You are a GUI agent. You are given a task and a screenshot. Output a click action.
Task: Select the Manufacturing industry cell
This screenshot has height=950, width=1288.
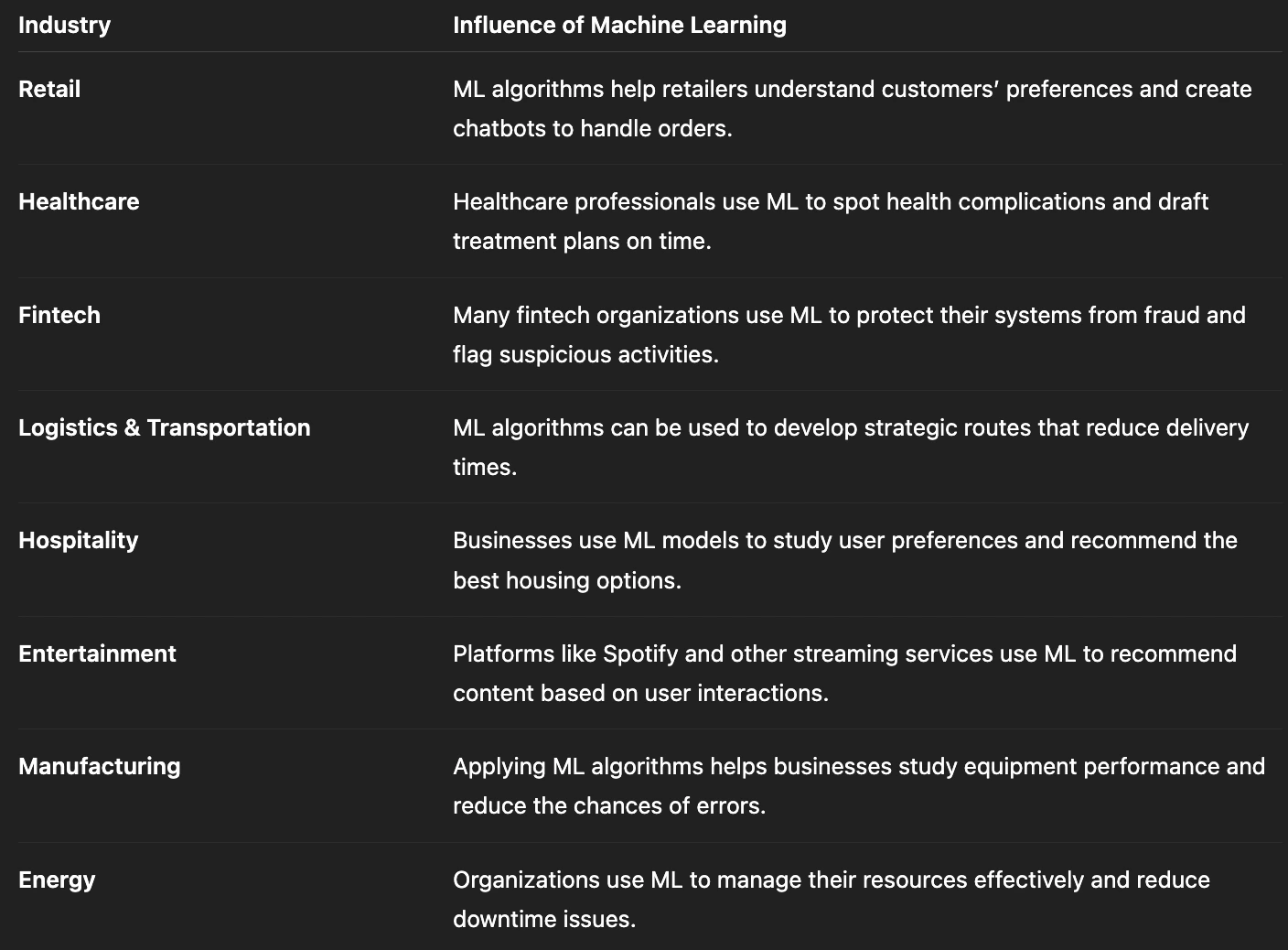click(100, 766)
